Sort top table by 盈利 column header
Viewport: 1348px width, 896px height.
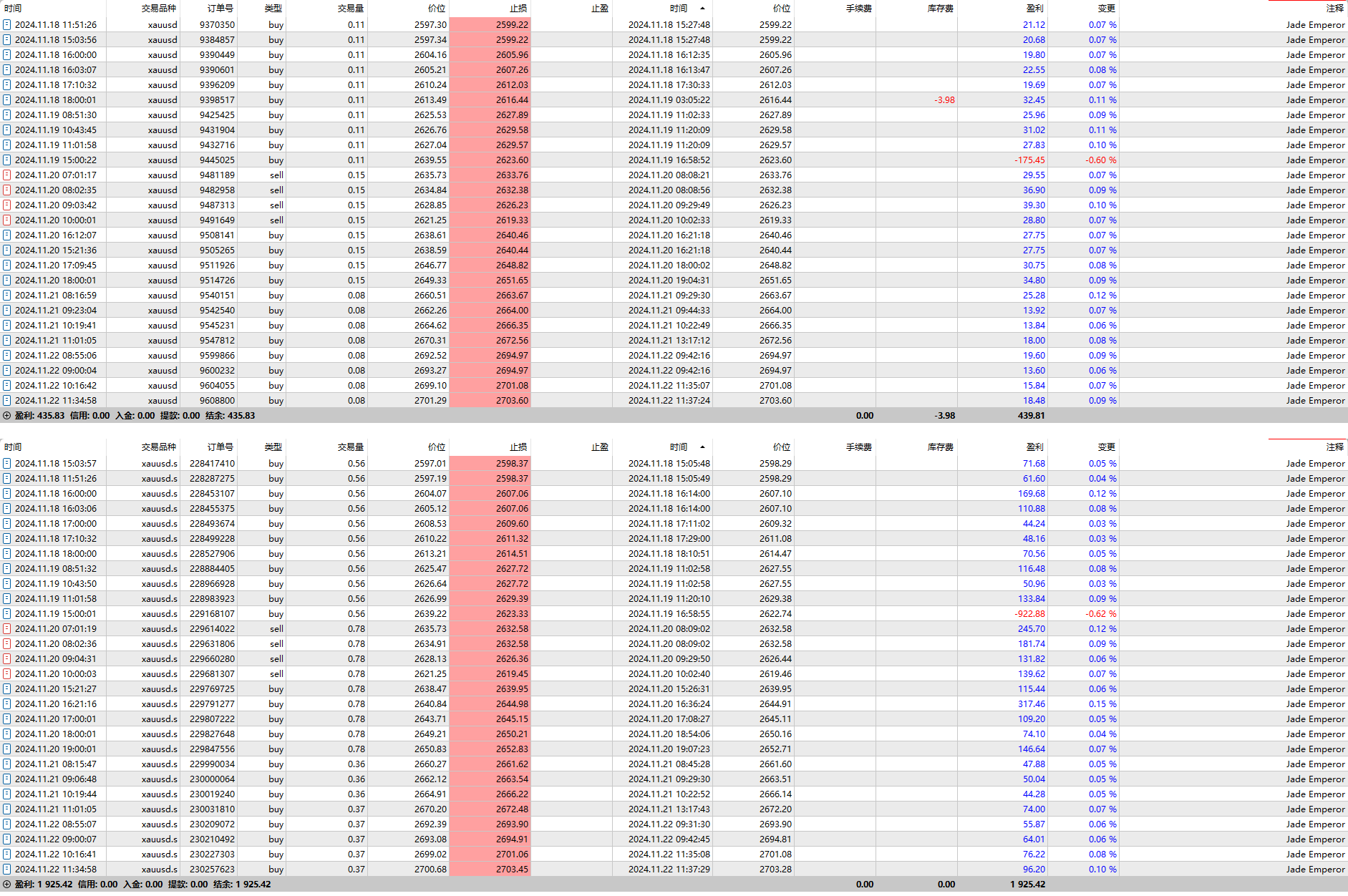click(1035, 9)
